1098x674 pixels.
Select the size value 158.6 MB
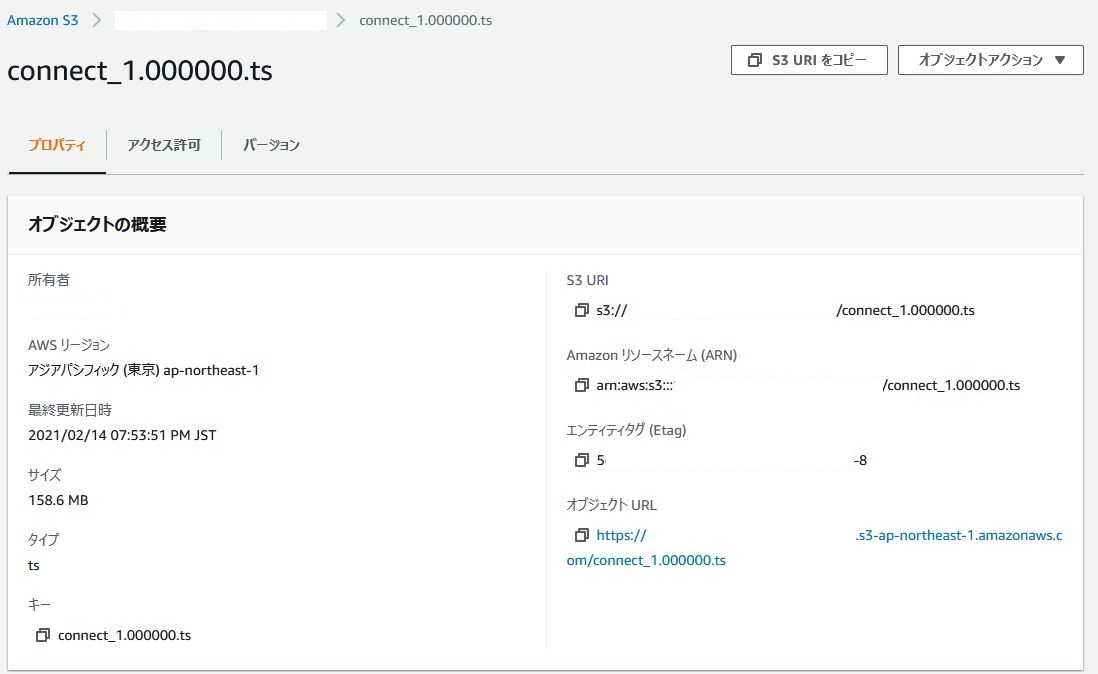tap(58, 500)
